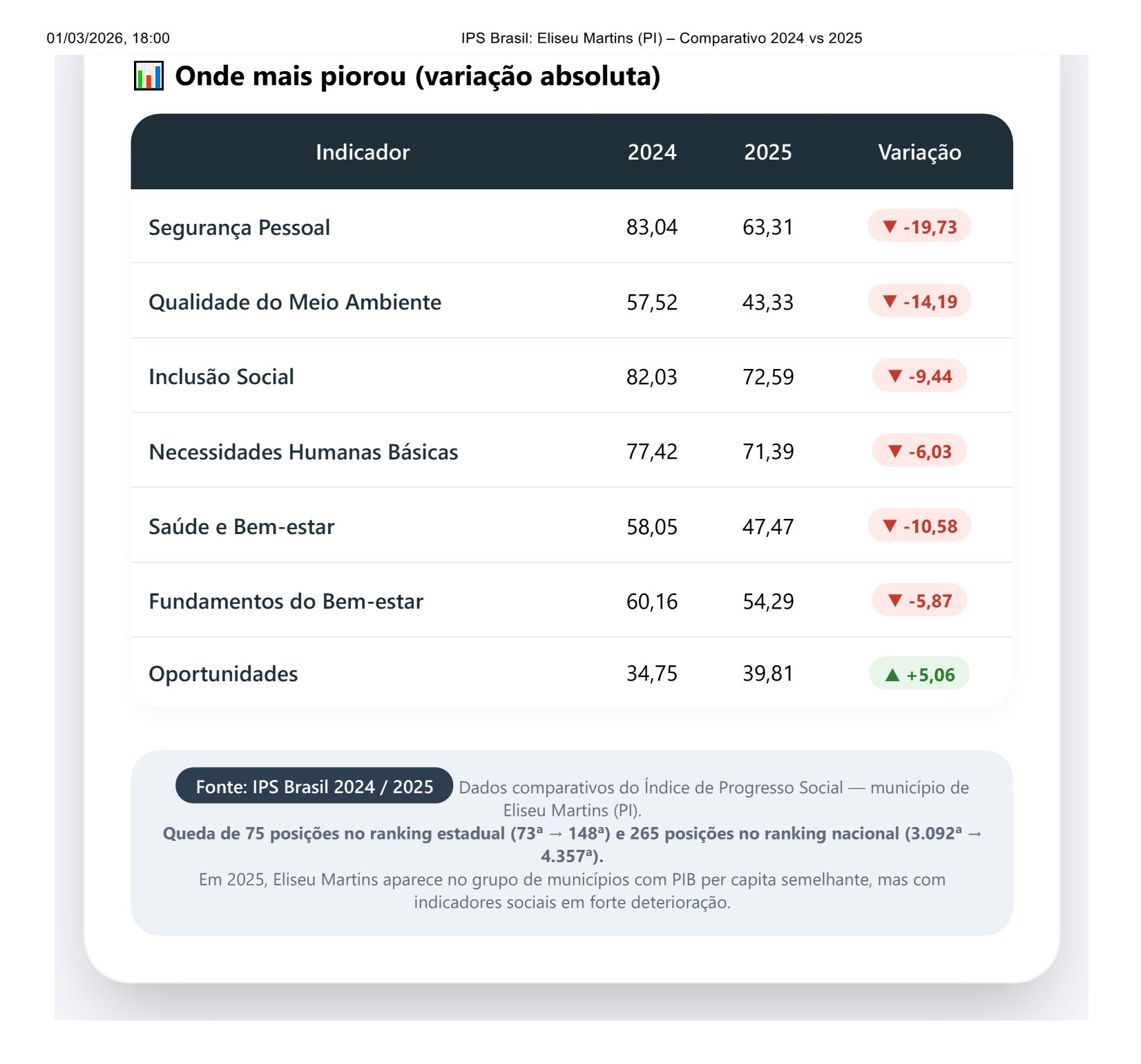Click the 2024 column header
Screen dimensions: 1141x1064
(651, 152)
